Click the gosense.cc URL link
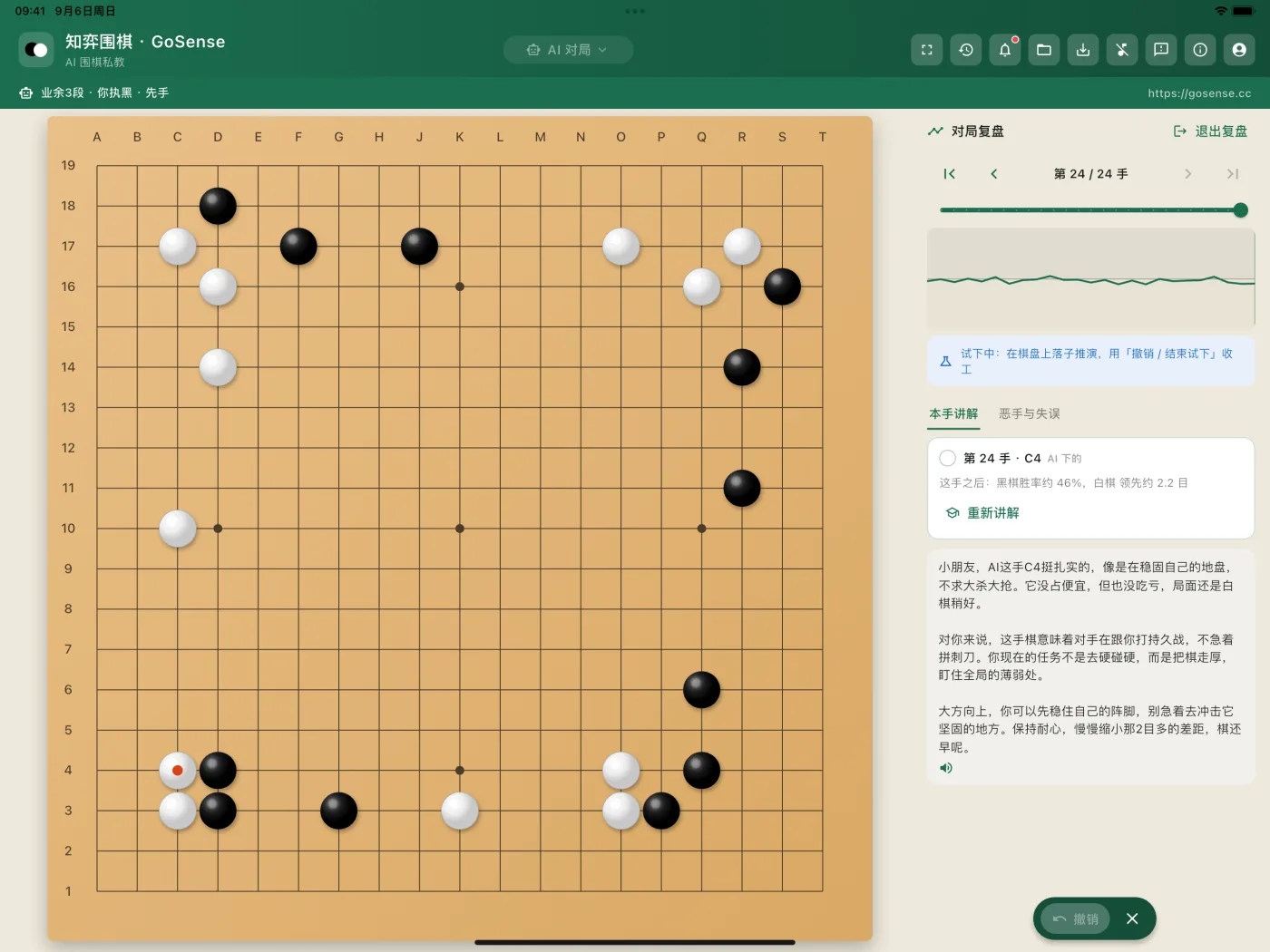Image resolution: width=1270 pixels, height=952 pixels. [x=1199, y=93]
